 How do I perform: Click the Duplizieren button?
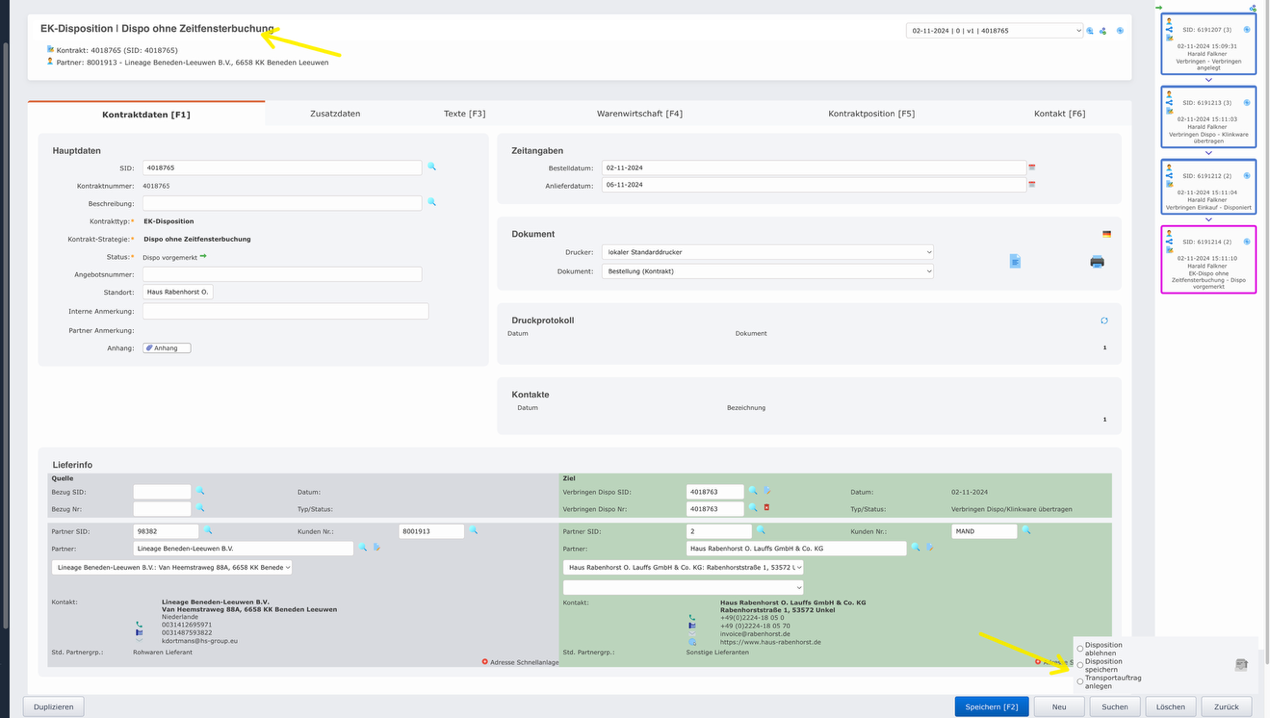point(53,707)
